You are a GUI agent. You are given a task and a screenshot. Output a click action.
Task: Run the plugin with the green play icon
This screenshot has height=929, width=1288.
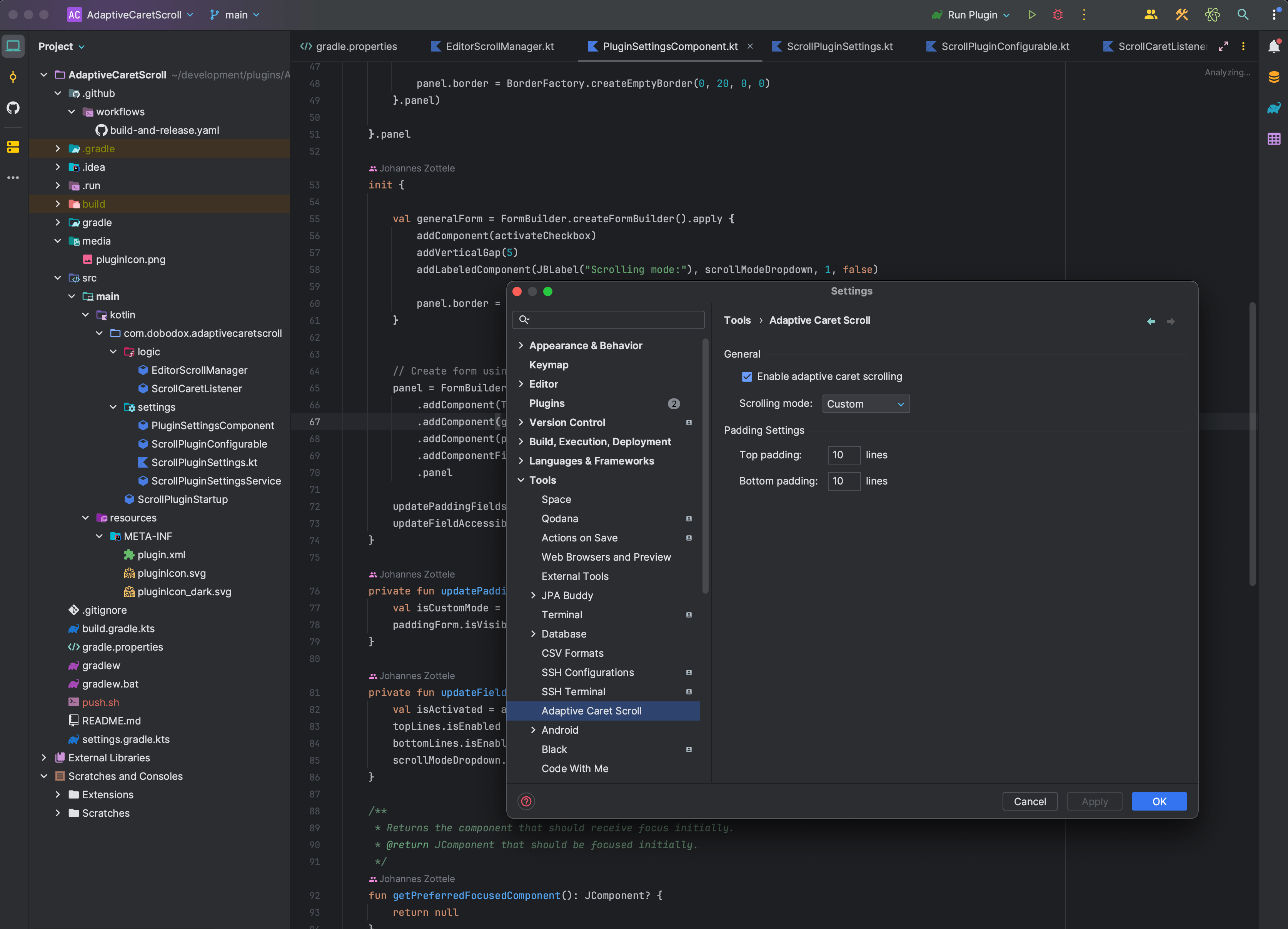pyautogui.click(x=1032, y=15)
